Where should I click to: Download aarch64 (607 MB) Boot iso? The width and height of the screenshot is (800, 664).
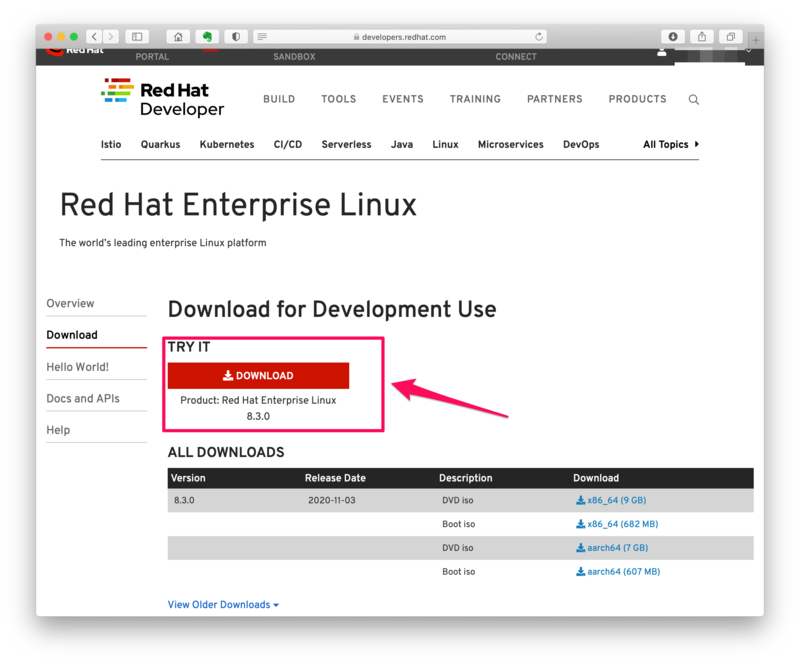(618, 572)
